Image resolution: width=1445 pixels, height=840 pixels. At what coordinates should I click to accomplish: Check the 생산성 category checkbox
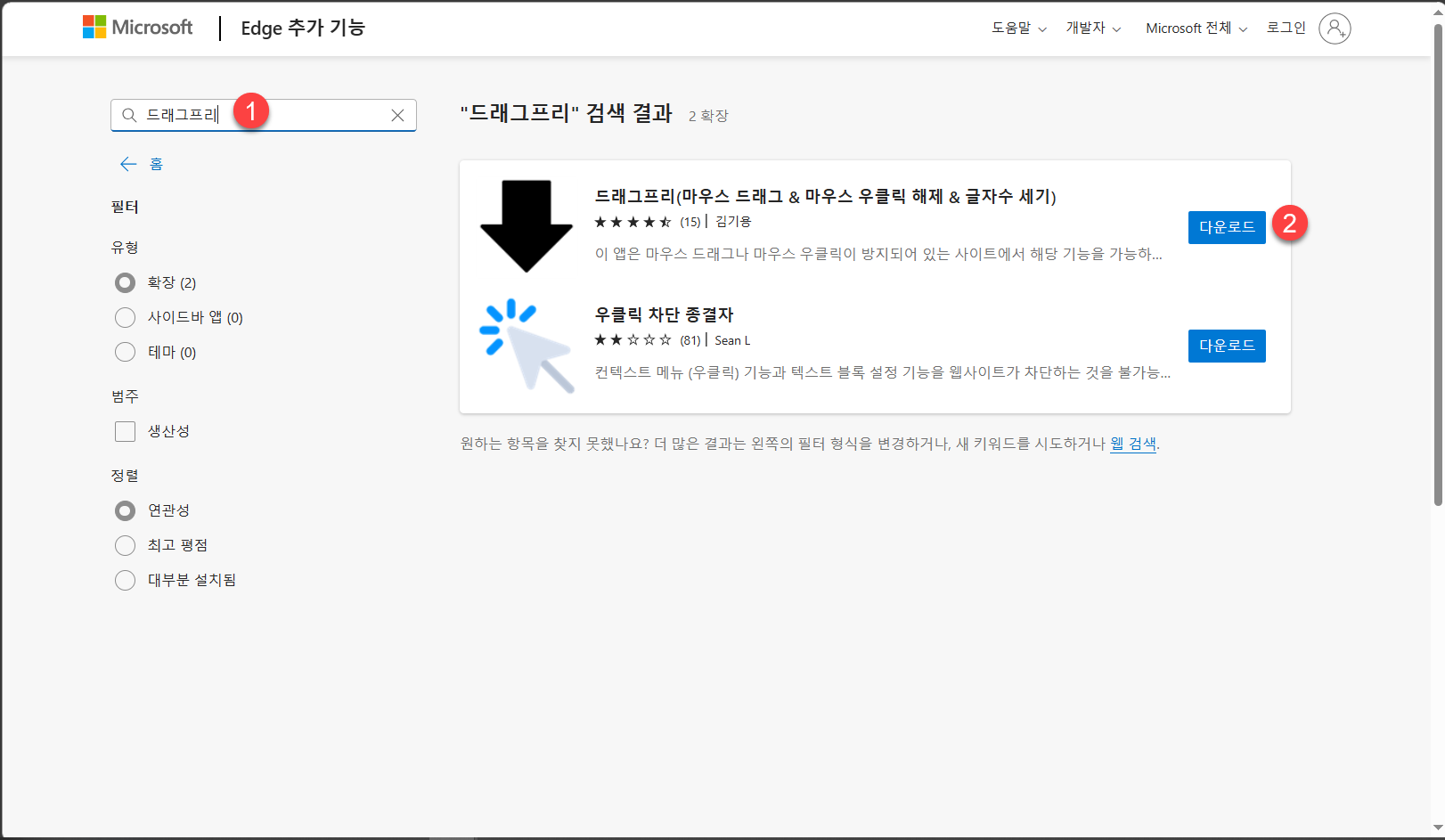point(125,431)
